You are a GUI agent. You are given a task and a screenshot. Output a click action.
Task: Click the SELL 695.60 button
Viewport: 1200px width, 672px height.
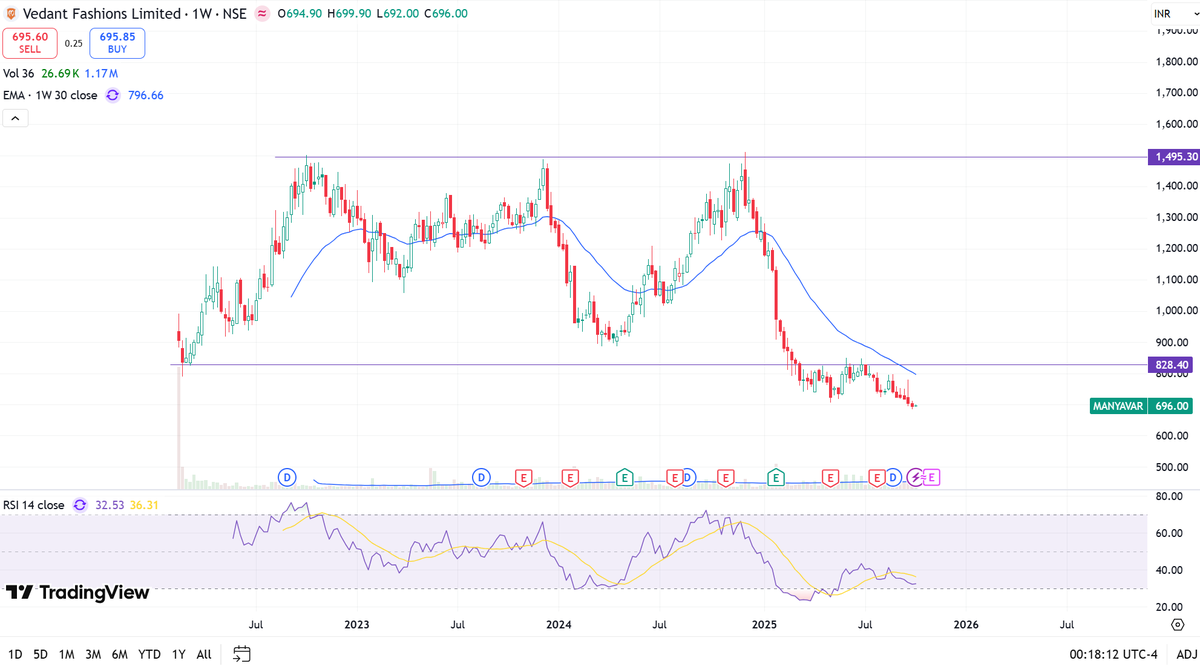tap(29, 43)
